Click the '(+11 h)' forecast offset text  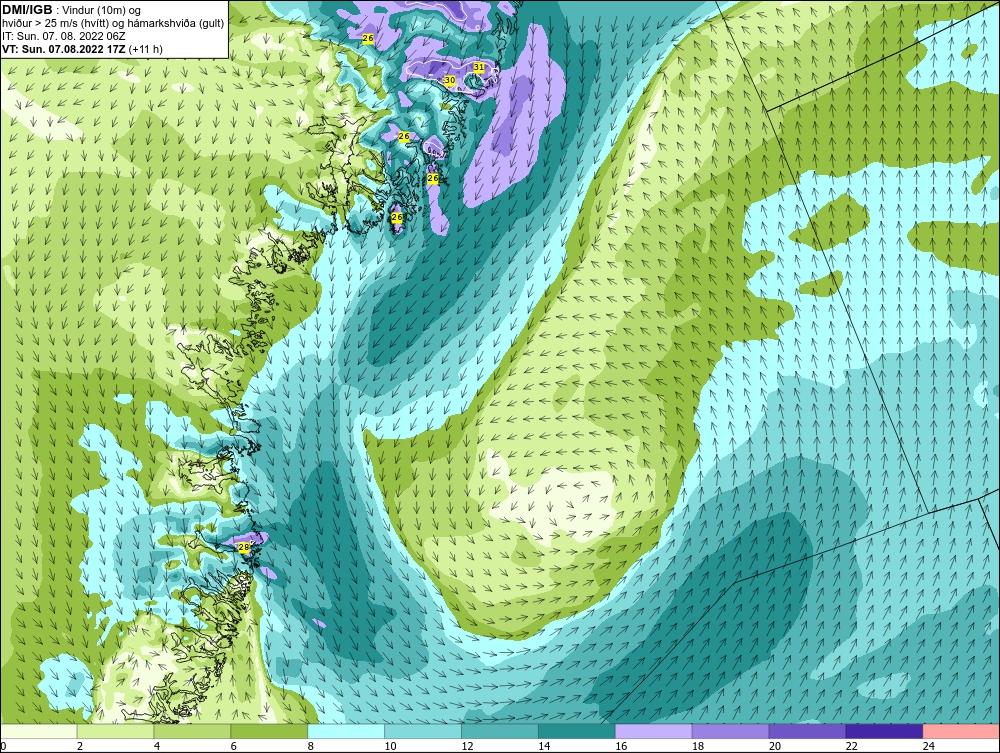[145, 49]
